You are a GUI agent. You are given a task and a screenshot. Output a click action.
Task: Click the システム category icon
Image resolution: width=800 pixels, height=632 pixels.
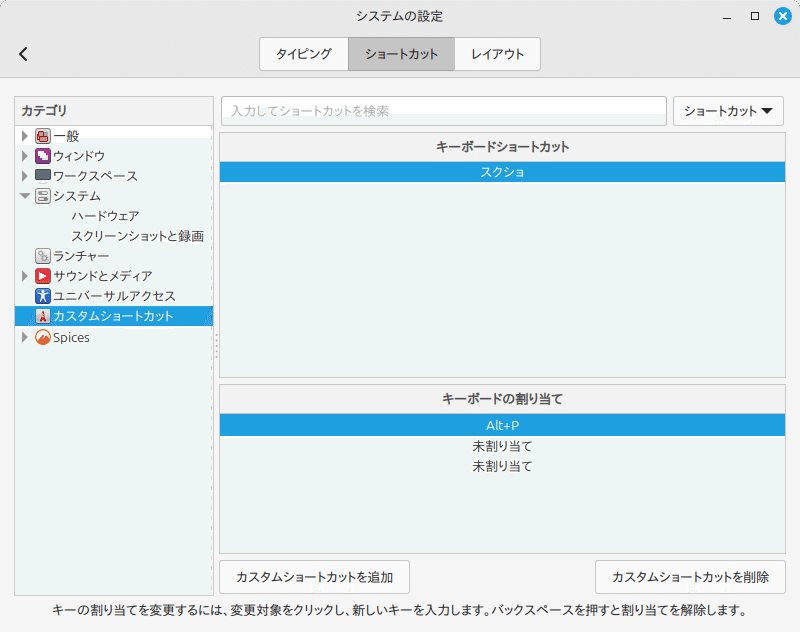43,196
